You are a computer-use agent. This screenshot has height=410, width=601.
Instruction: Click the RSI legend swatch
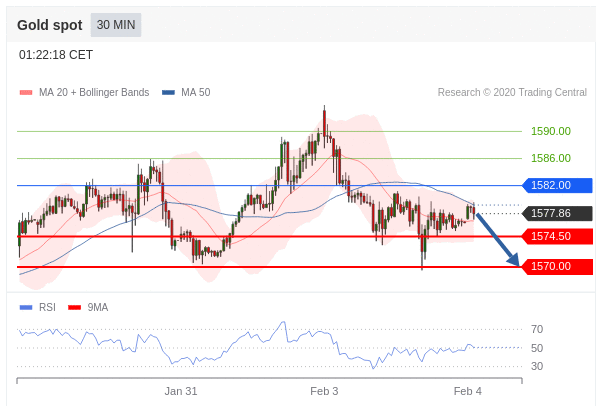[x=26, y=307]
